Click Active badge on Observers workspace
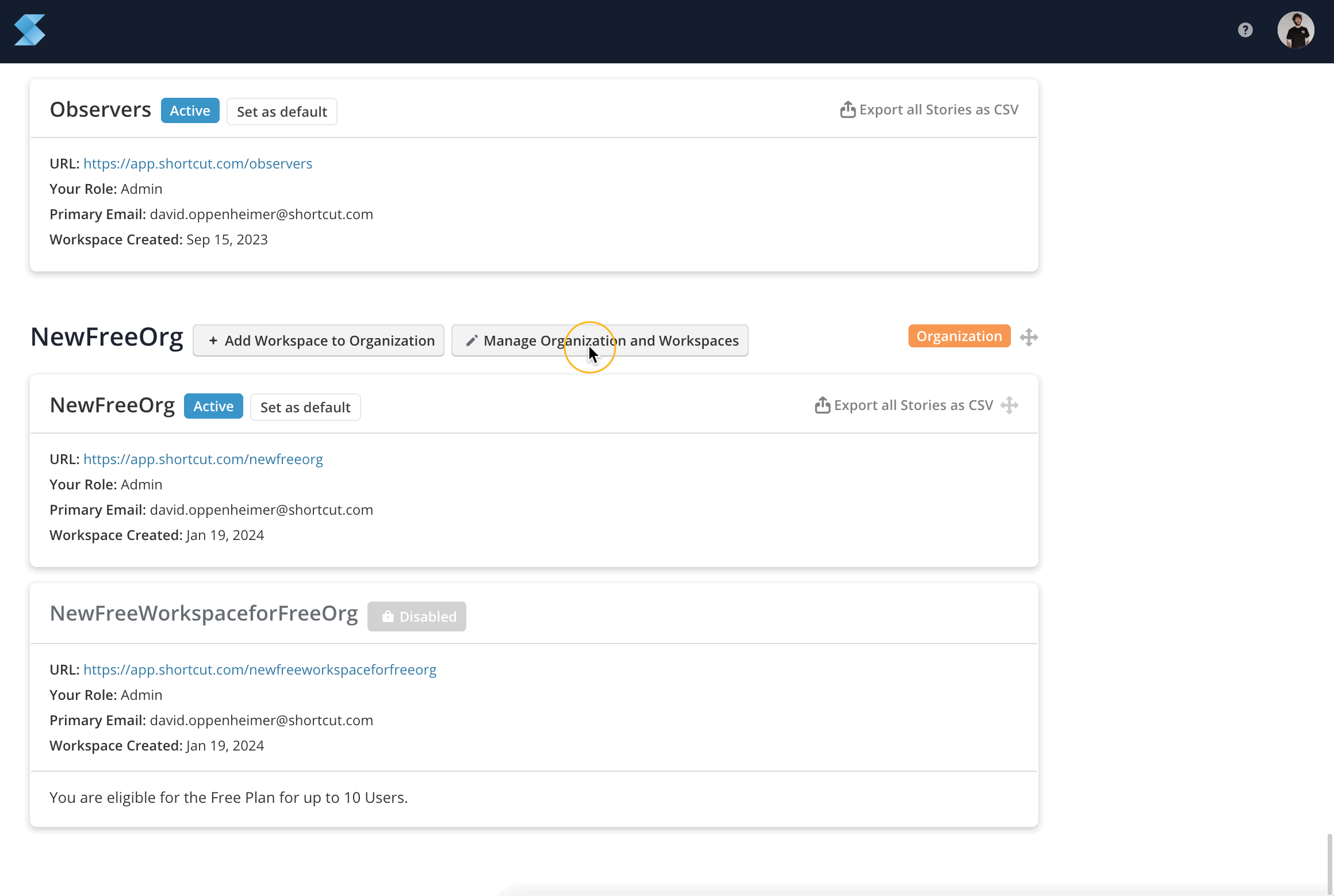1334x896 pixels. pyautogui.click(x=190, y=110)
